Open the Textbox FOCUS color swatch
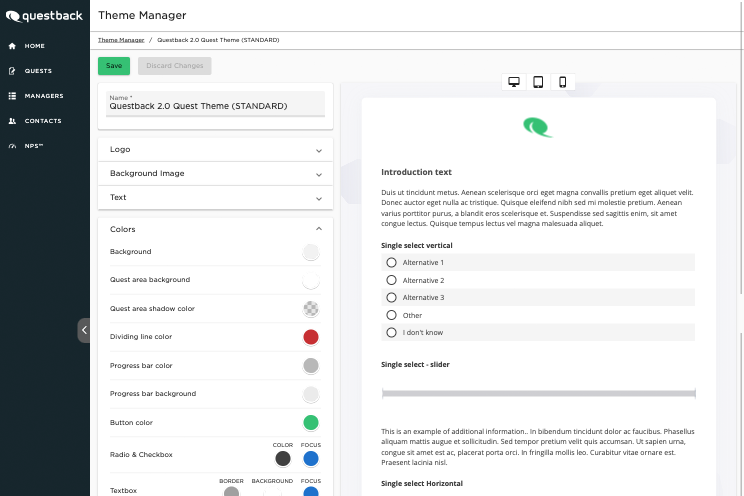This screenshot has width=744, height=496. (x=311, y=491)
